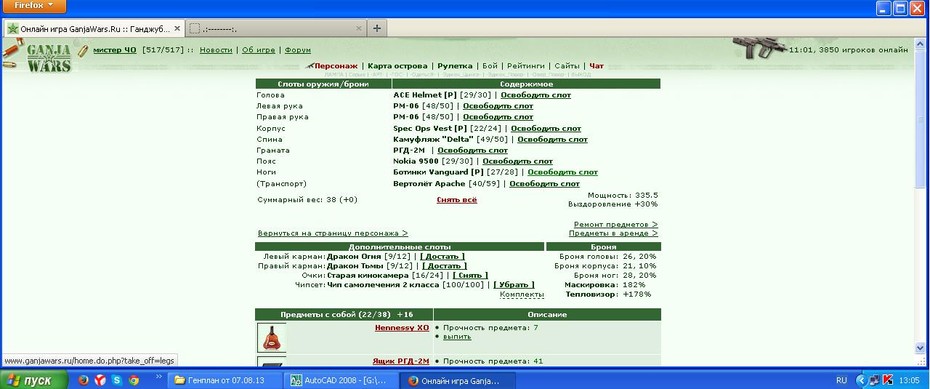930x389 pixels.
Task: Click Достать for Дракон Огня
Action: click(443, 257)
